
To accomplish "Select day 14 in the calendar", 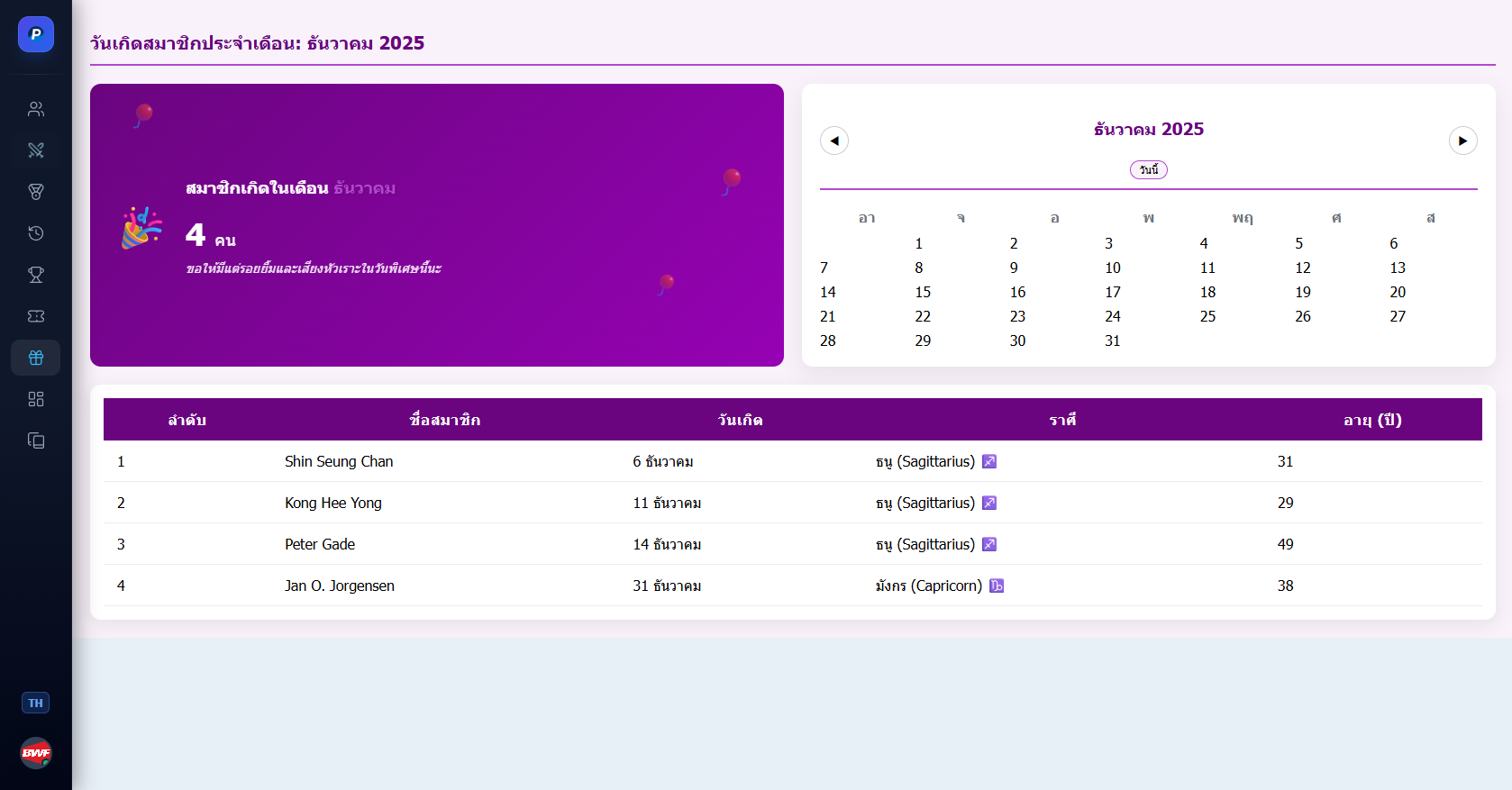I will click(x=828, y=292).
